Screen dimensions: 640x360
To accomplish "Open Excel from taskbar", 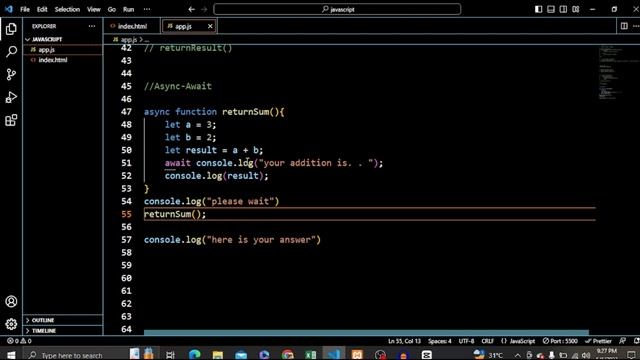I will pos(311,355).
